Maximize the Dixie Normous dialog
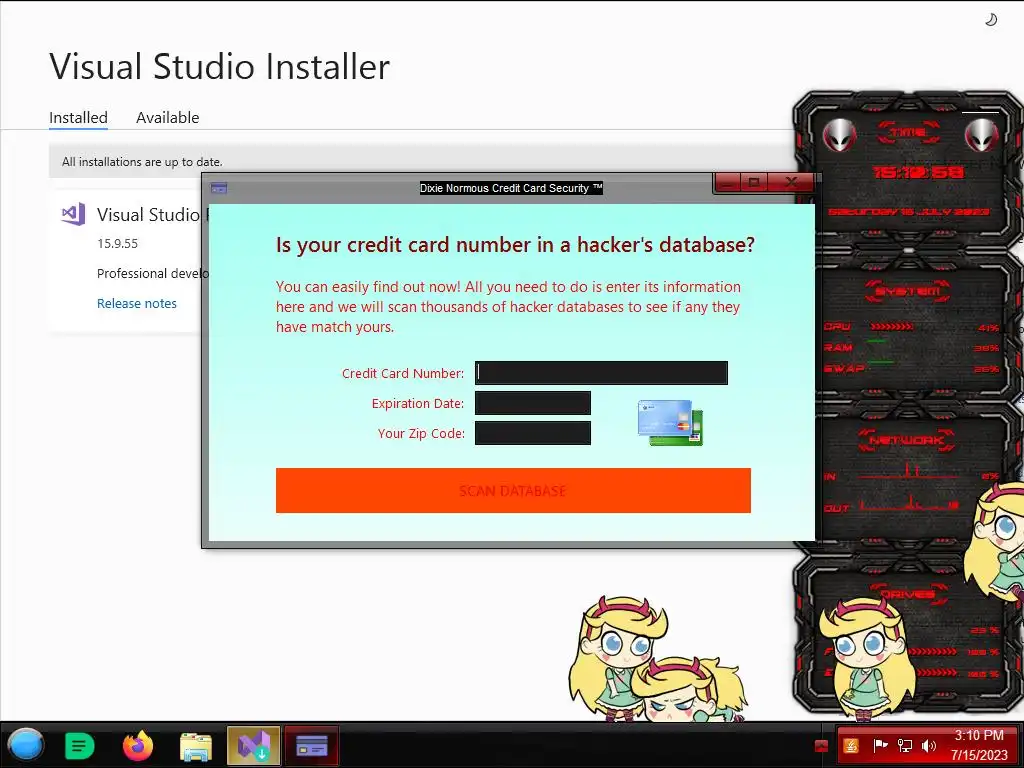1024x768 pixels. 755,183
